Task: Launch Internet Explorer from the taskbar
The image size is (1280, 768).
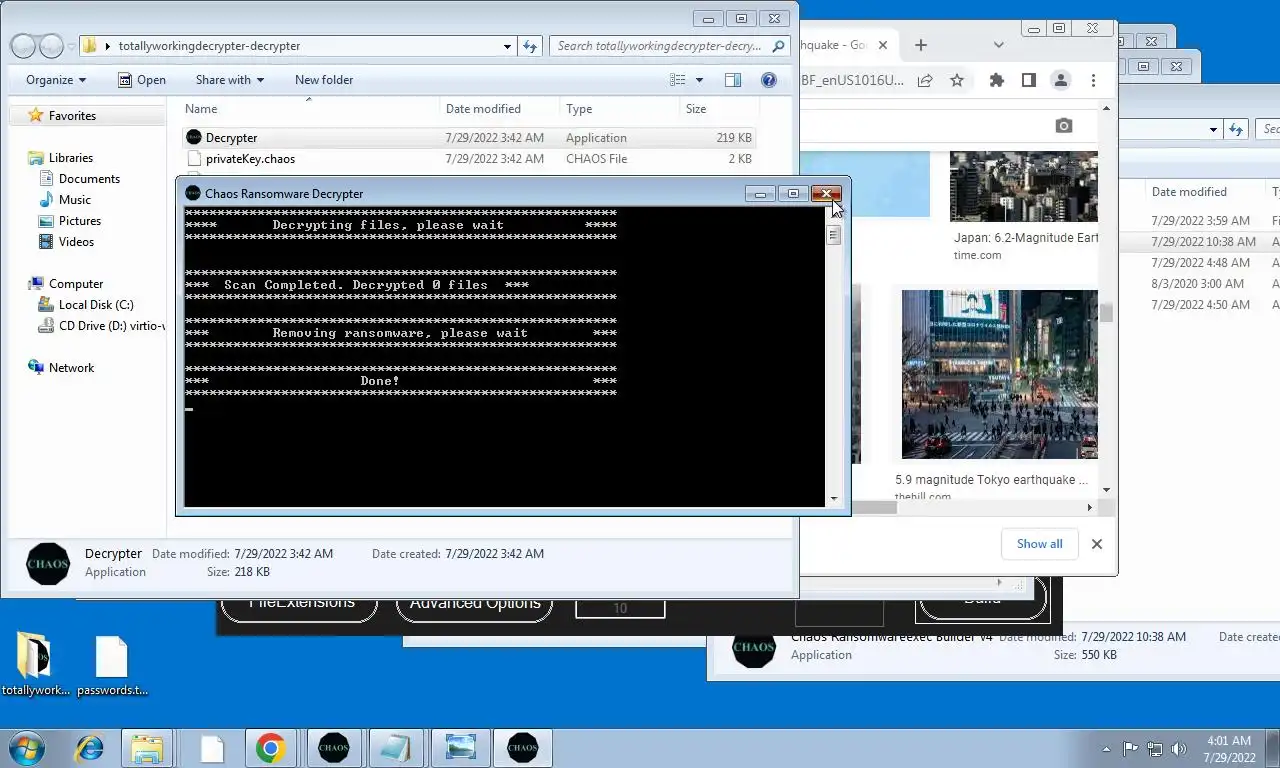Action: coord(90,748)
